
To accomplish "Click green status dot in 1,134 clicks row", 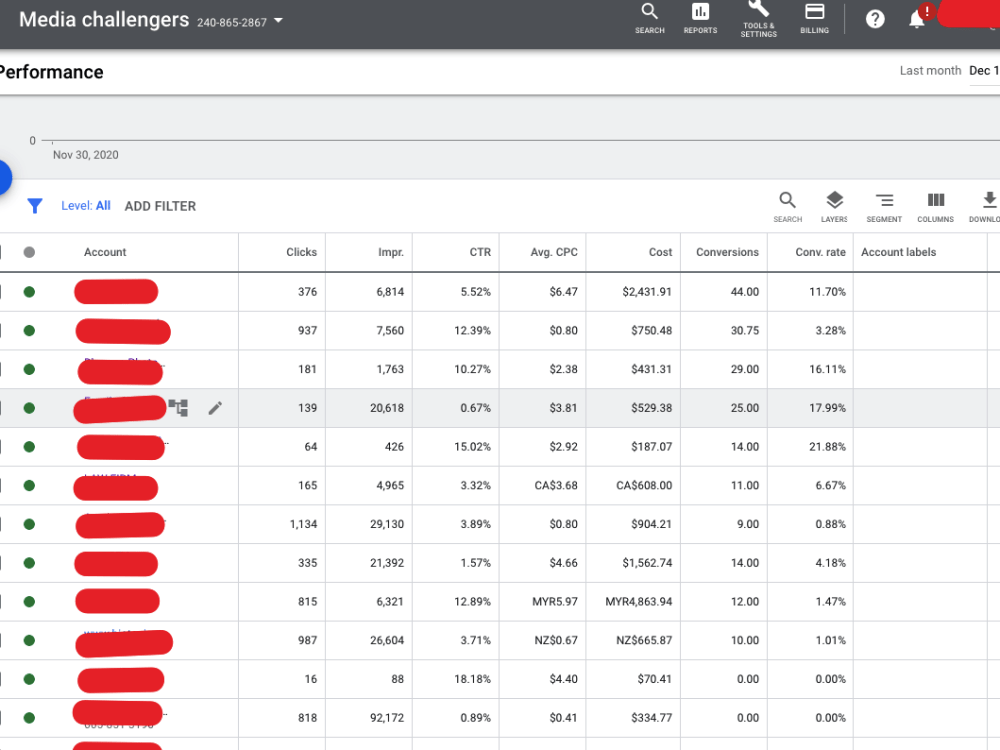I will click(29, 524).
